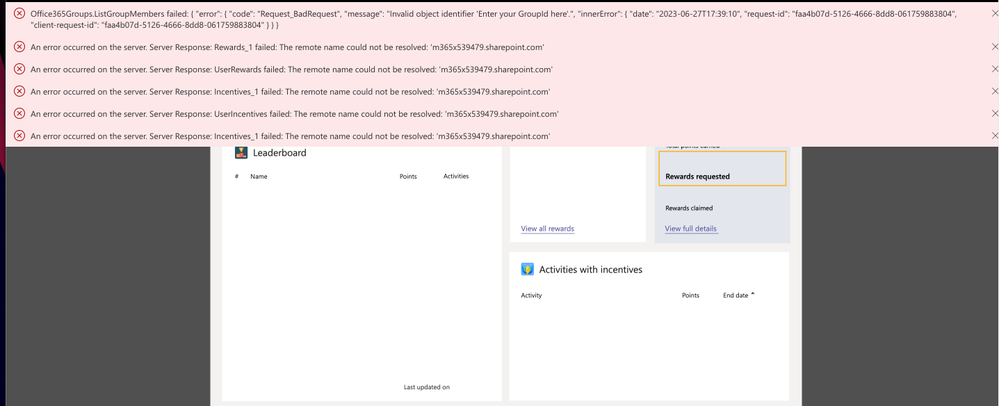Dismiss the Office365Groups.ListGroupMembers error banner
This screenshot has width=999, height=406.
point(995,12)
